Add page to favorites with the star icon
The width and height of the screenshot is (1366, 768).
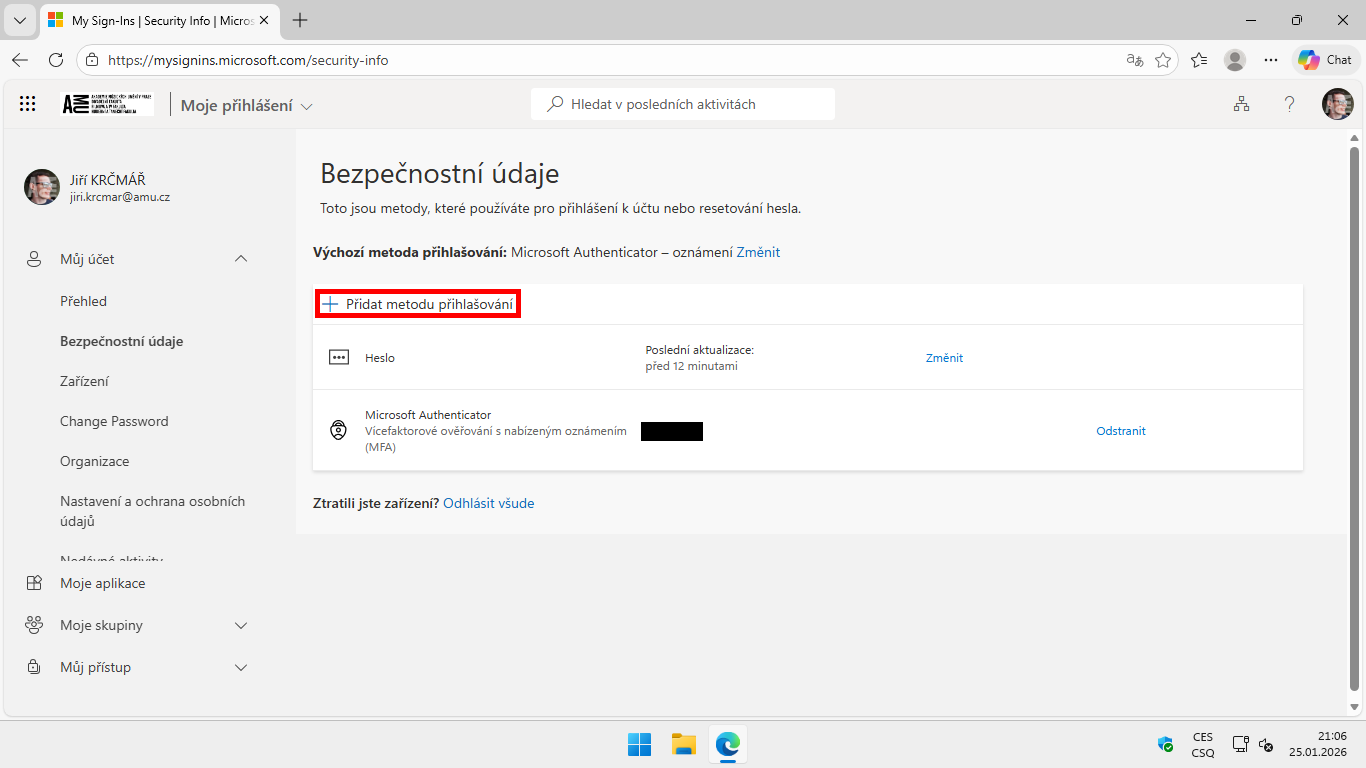point(1163,59)
